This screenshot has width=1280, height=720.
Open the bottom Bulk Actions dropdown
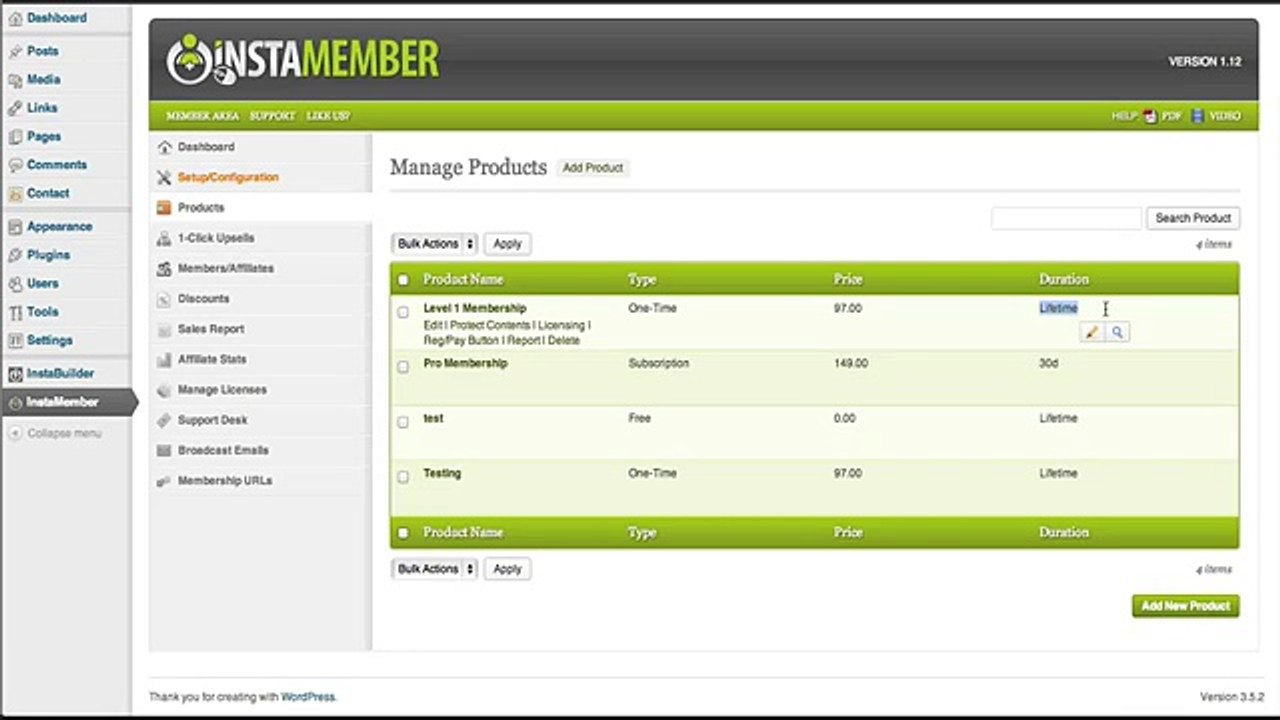435,569
